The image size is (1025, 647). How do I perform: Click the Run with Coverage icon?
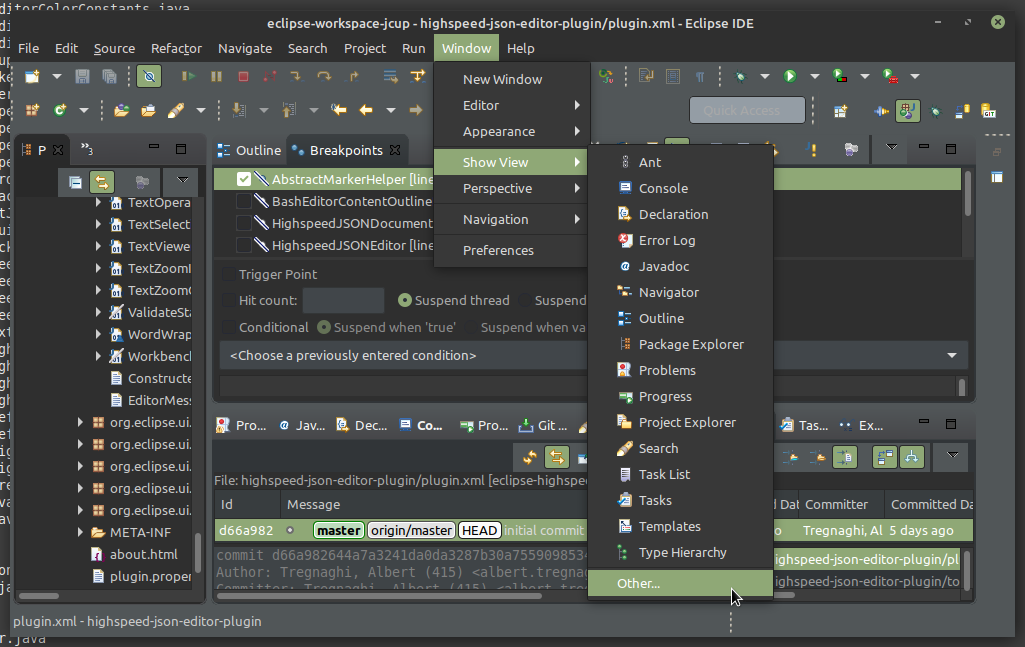pos(840,76)
